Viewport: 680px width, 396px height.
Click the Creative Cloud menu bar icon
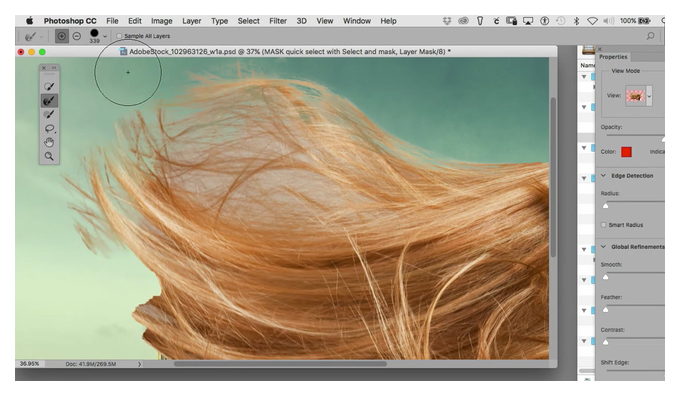pyautogui.click(x=464, y=21)
